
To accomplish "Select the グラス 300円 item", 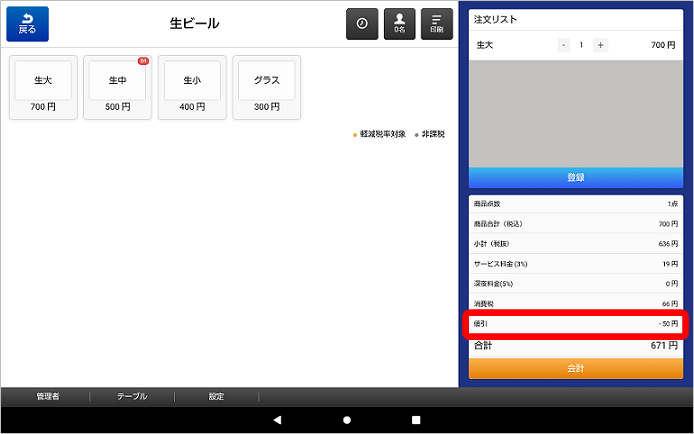I will click(267, 88).
